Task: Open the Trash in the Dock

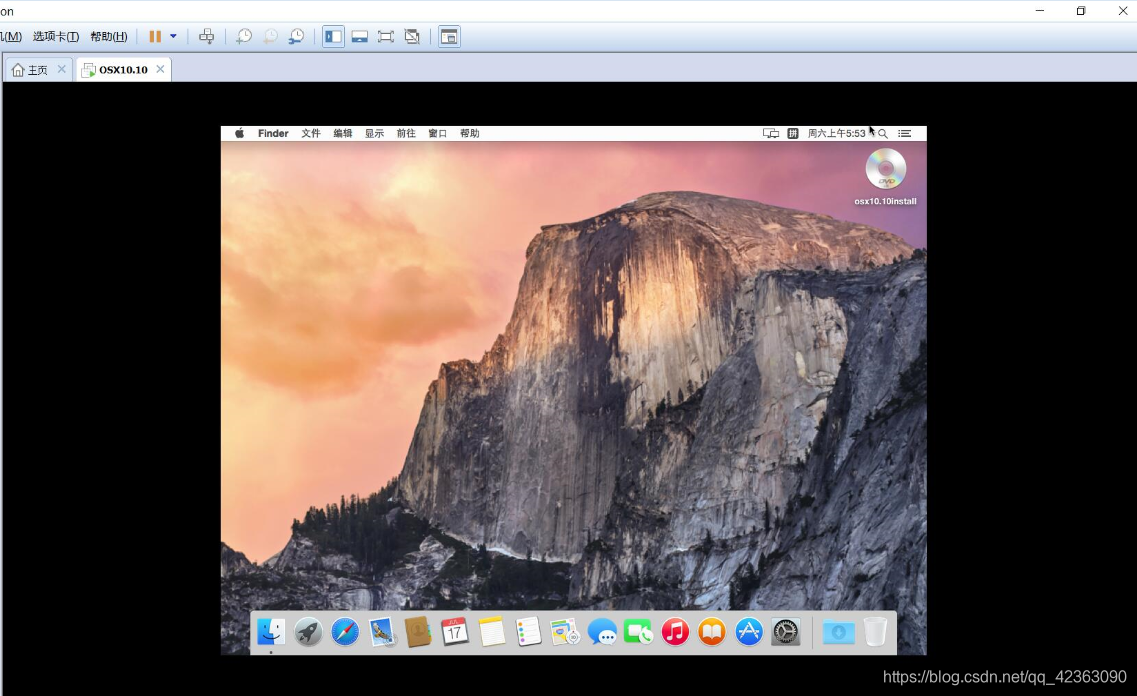Action: click(x=875, y=632)
